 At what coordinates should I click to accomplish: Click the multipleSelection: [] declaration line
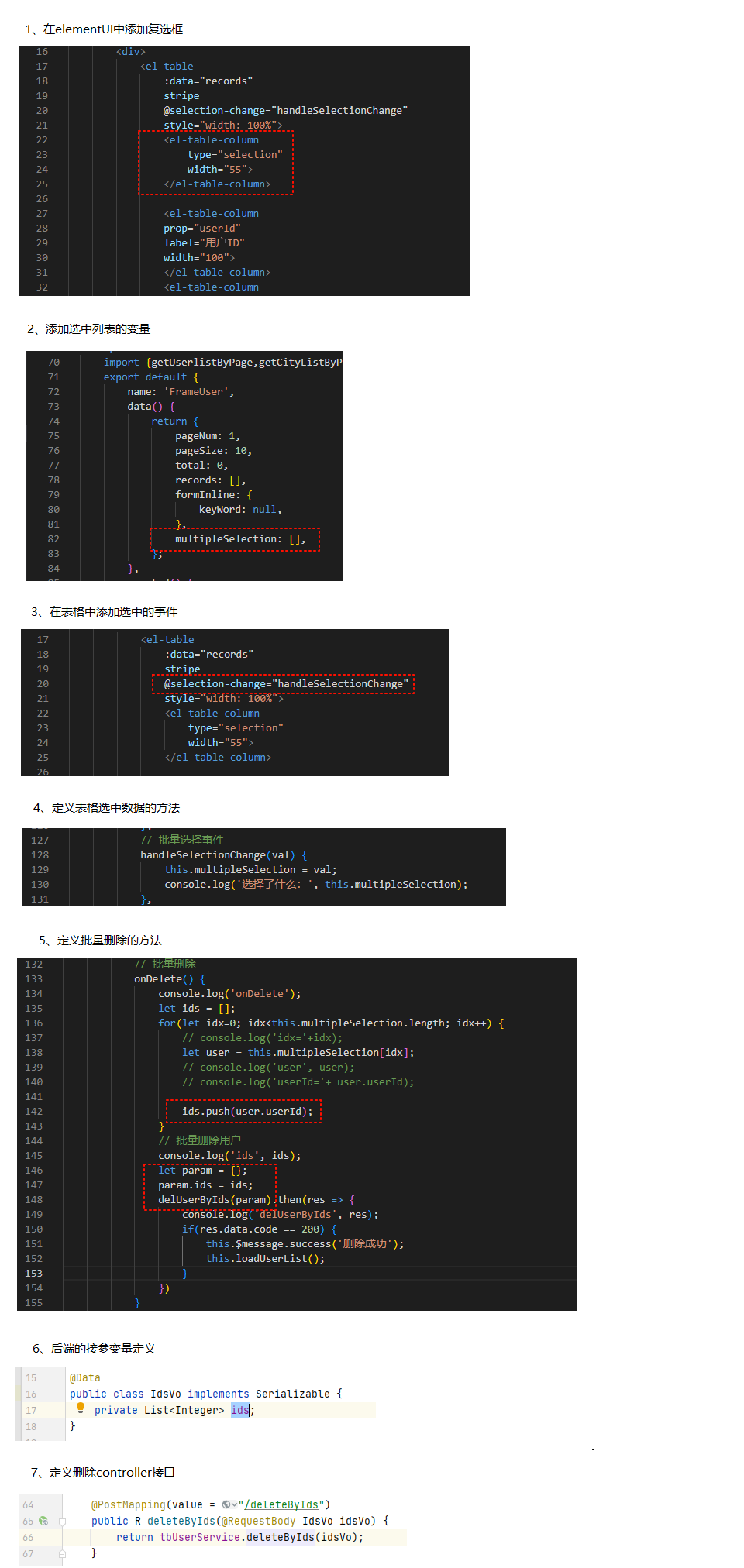[240, 538]
